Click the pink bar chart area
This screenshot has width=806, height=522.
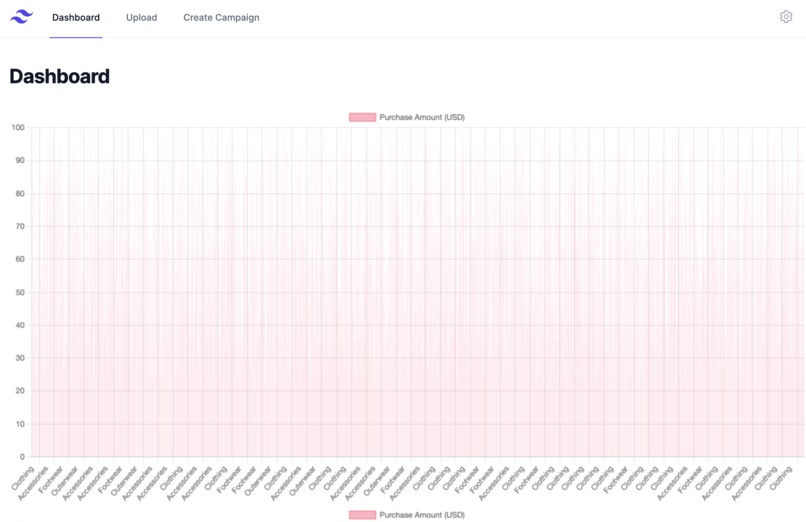pyautogui.click(x=417, y=292)
